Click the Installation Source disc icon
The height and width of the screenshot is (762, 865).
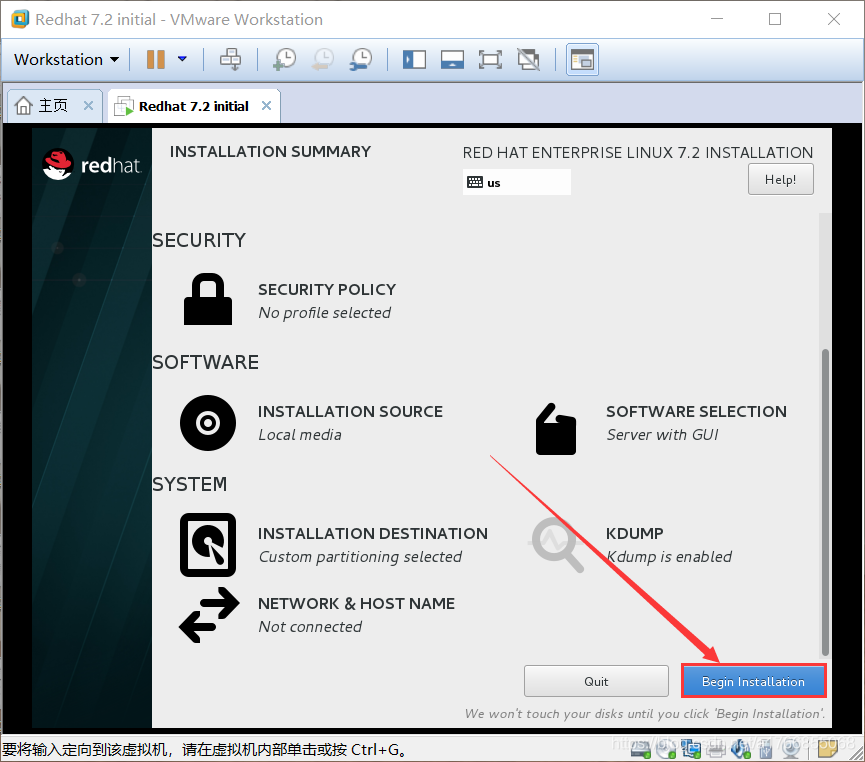tap(208, 423)
